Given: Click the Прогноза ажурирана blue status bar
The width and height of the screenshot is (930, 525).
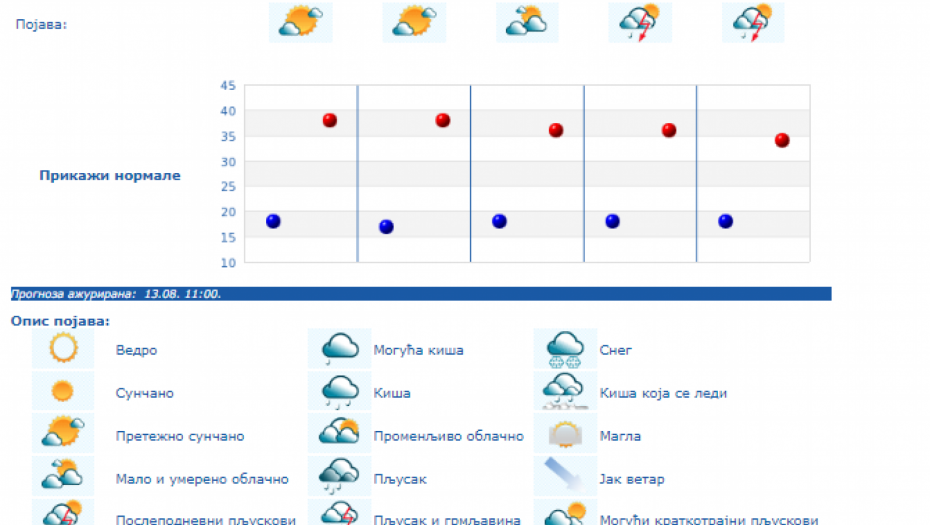Looking at the screenshot, I should click(x=420, y=294).
